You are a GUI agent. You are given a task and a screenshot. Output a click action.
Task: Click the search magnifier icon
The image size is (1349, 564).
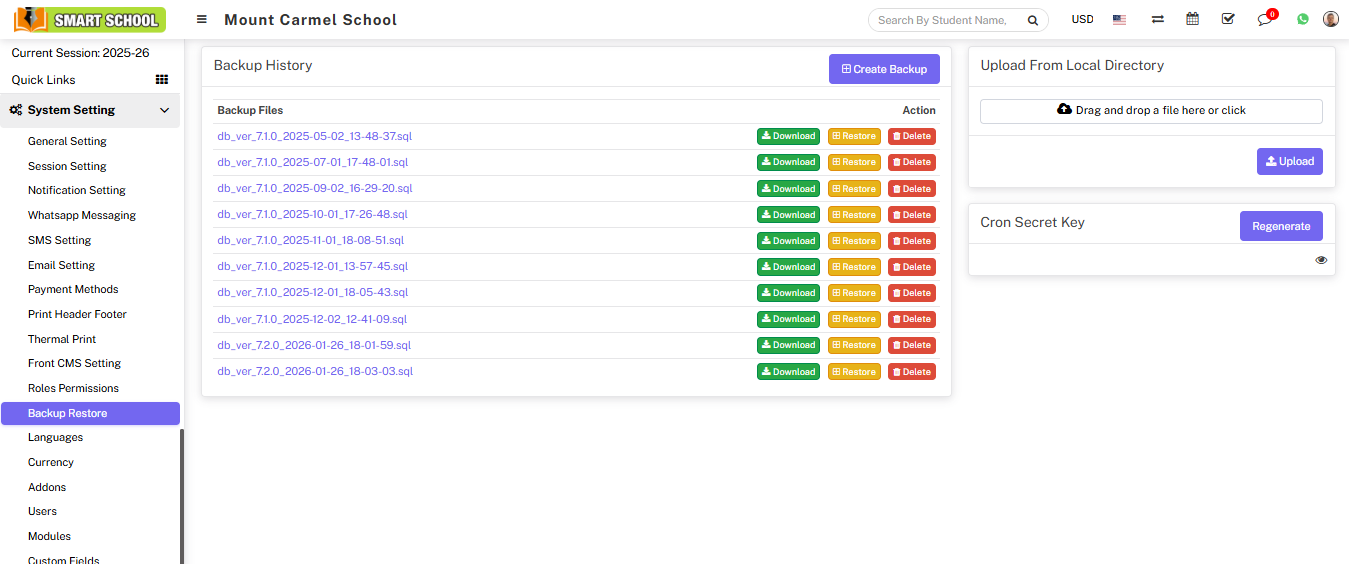click(x=1032, y=20)
